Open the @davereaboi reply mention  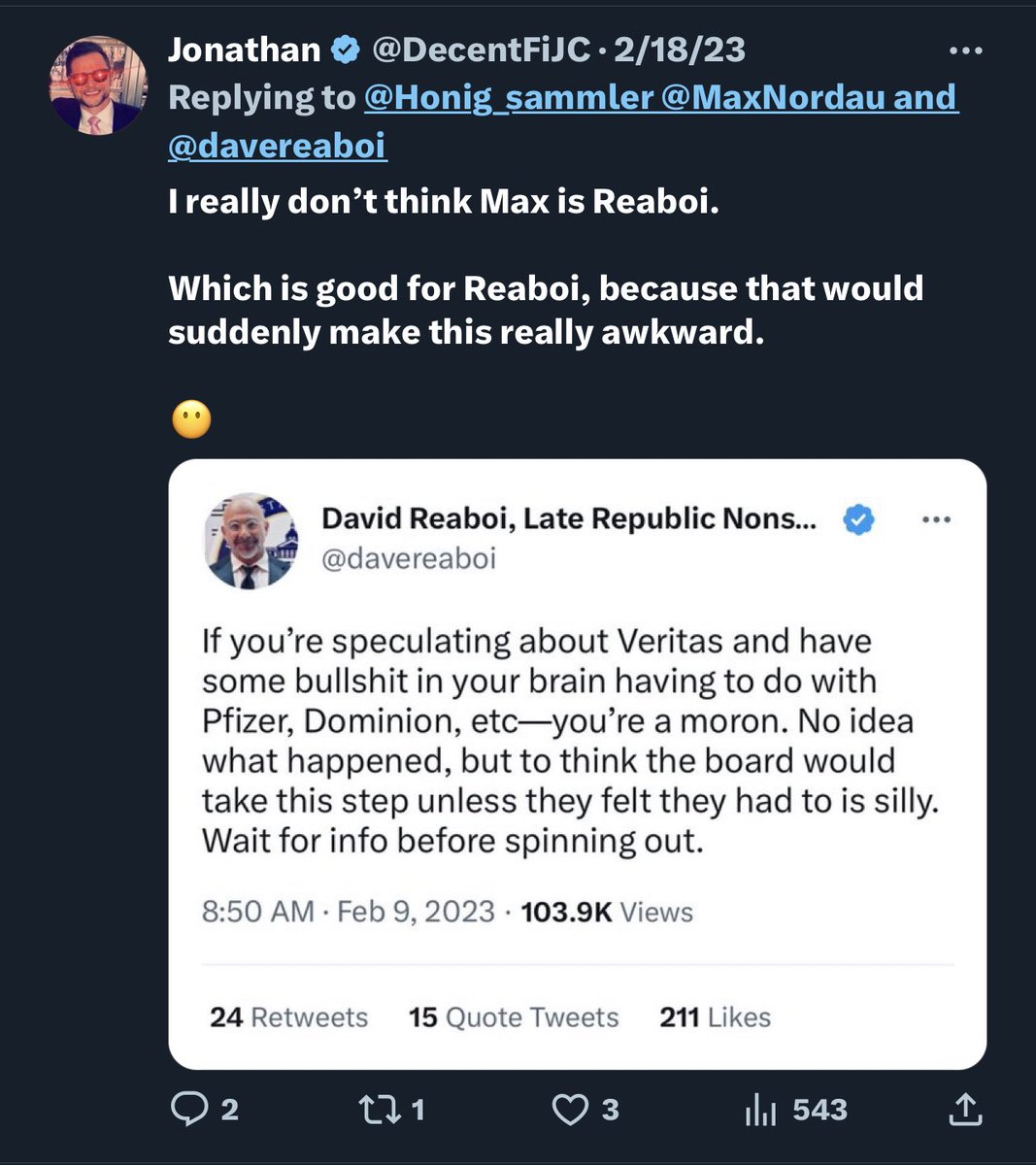(x=277, y=145)
